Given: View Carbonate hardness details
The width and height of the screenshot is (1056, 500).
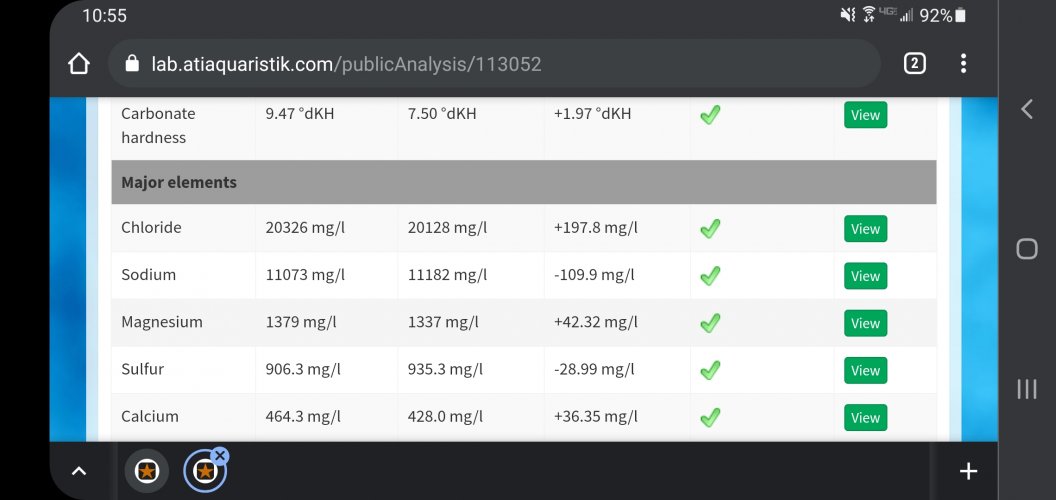Looking at the screenshot, I should (x=865, y=115).
